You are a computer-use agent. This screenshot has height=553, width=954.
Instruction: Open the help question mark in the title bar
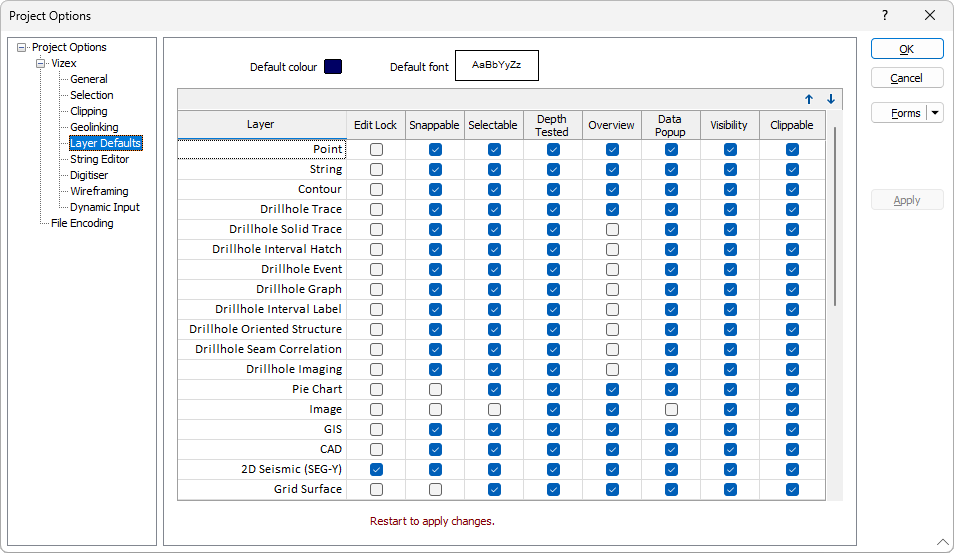[885, 15]
